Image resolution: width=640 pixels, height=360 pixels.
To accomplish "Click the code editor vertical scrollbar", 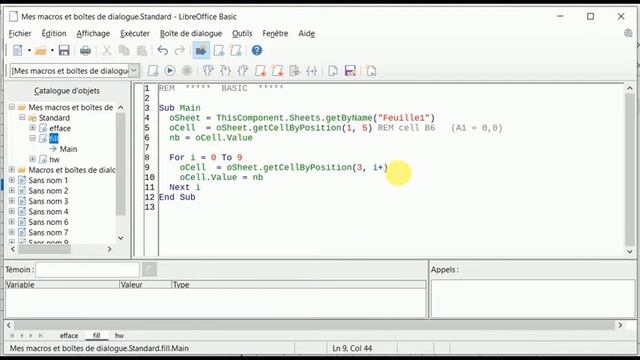I will point(629,170).
